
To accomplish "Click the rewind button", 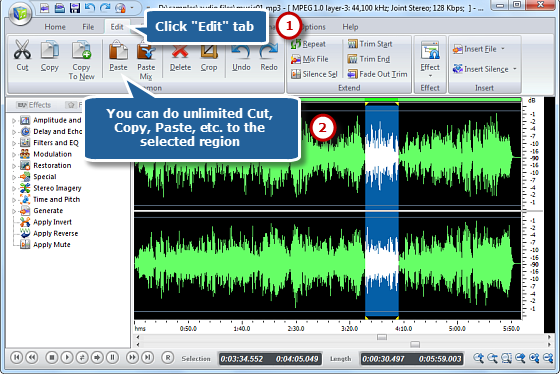I will [32, 357].
